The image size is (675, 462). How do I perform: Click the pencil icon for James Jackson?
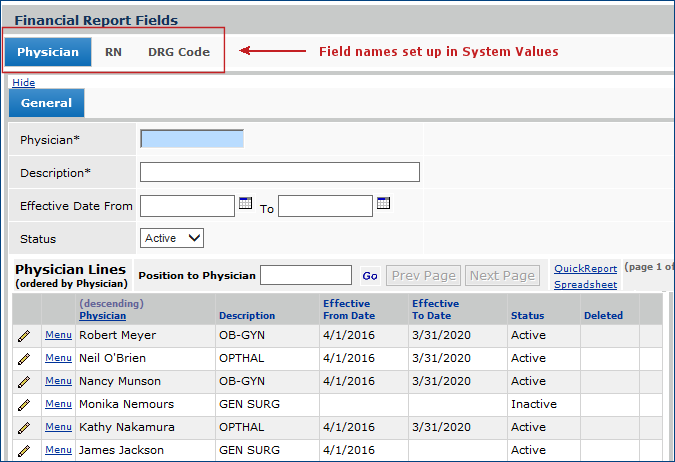(x=24, y=451)
